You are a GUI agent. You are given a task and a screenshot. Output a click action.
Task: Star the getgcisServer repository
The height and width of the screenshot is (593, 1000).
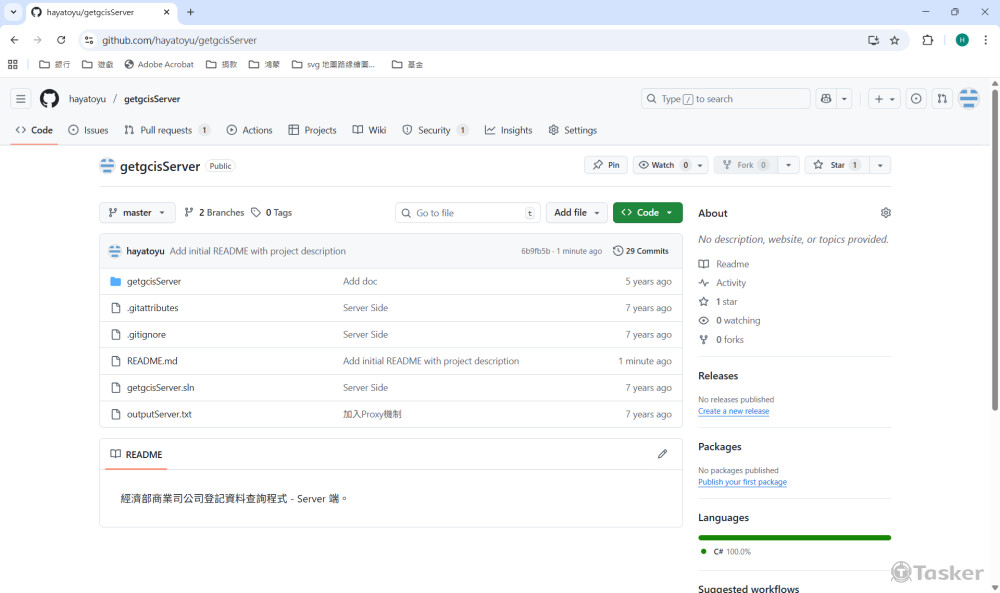(832, 165)
